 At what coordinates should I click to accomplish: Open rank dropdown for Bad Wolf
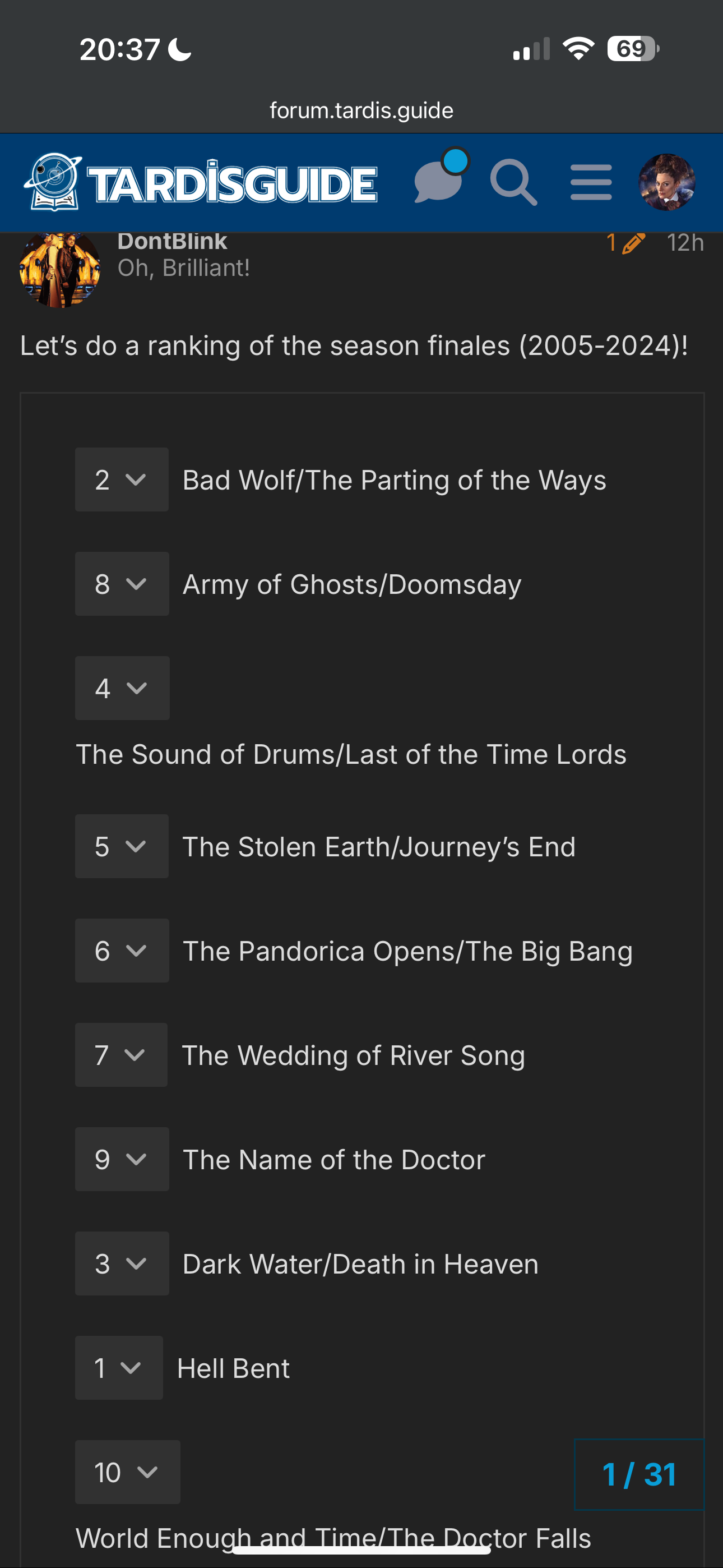pos(122,479)
